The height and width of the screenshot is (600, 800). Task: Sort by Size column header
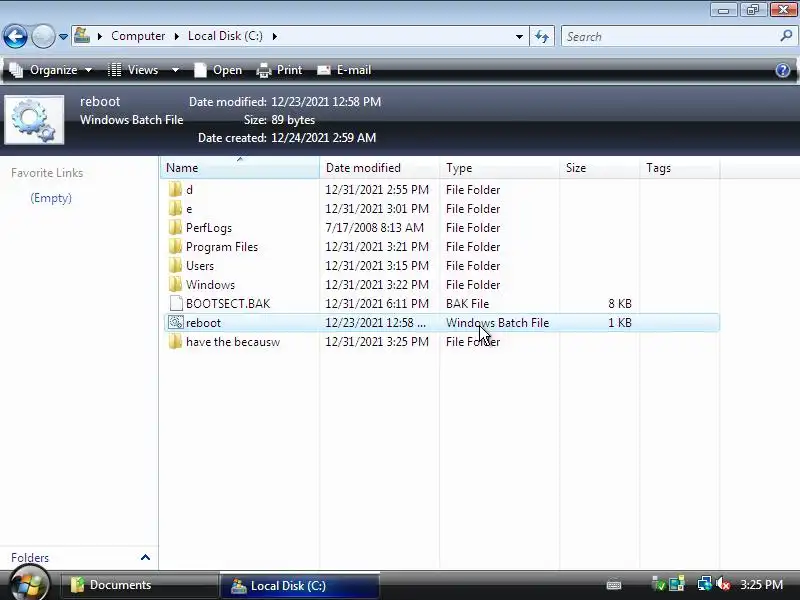[x=599, y=168]
